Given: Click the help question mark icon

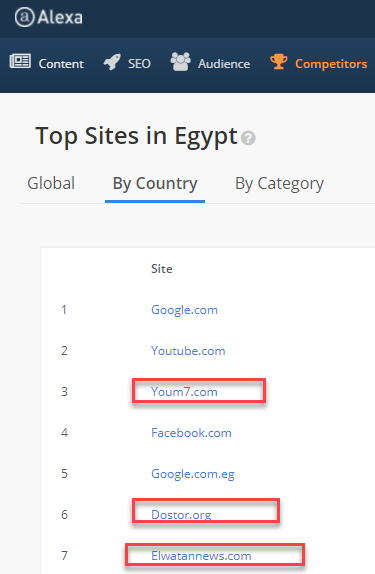Looking at the screenshot, I should [248, 138].
